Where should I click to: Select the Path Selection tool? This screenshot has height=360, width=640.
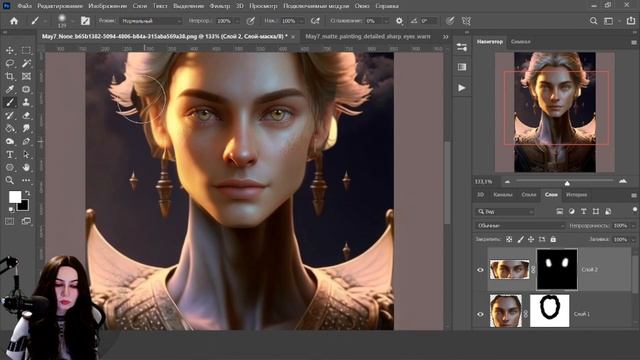pyautogui.click(x=26, y=155)
